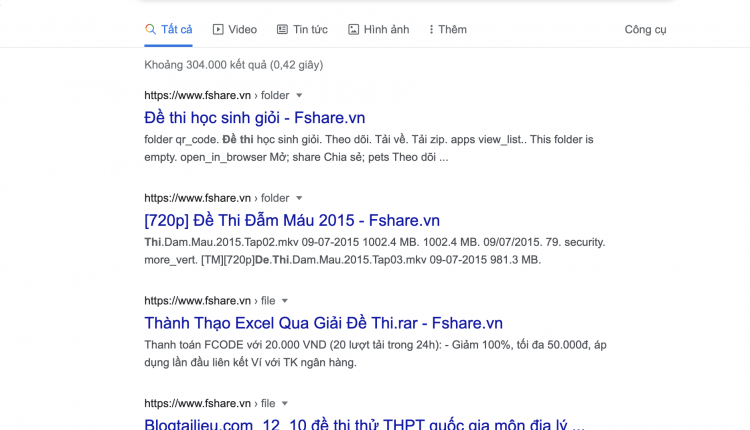Switch to the Tin tức tab
The width and height of the screenshot is (750, 430).
click(x=302, y=30)
